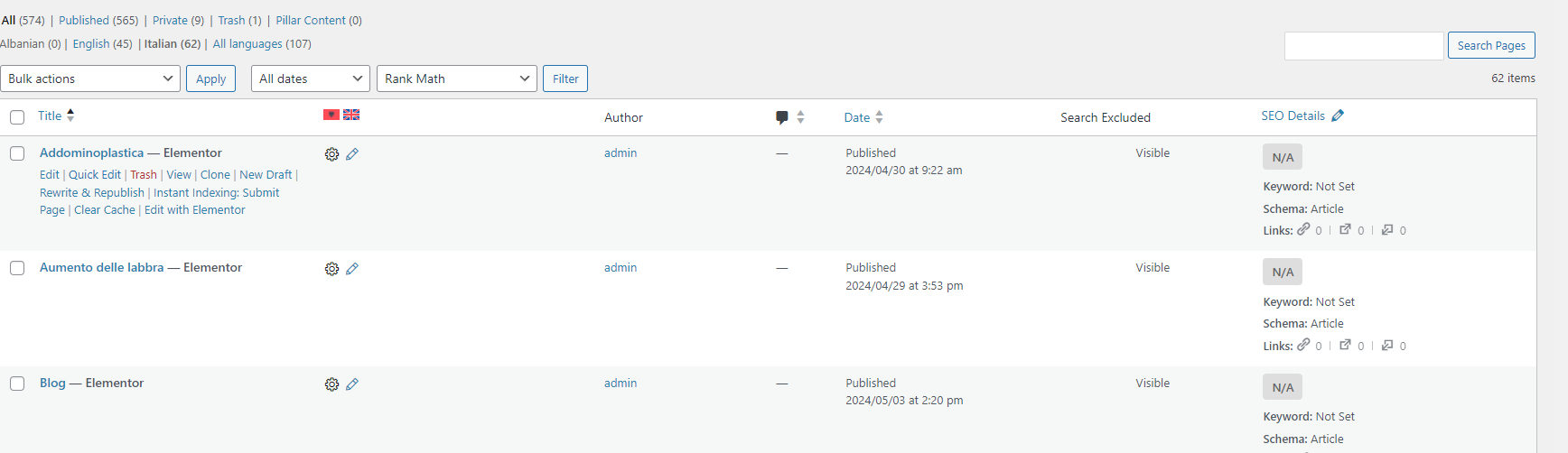The height and width of the screenshot is (453, 1568).
Task: Show English language pages
Action: (x=90, y=43)
